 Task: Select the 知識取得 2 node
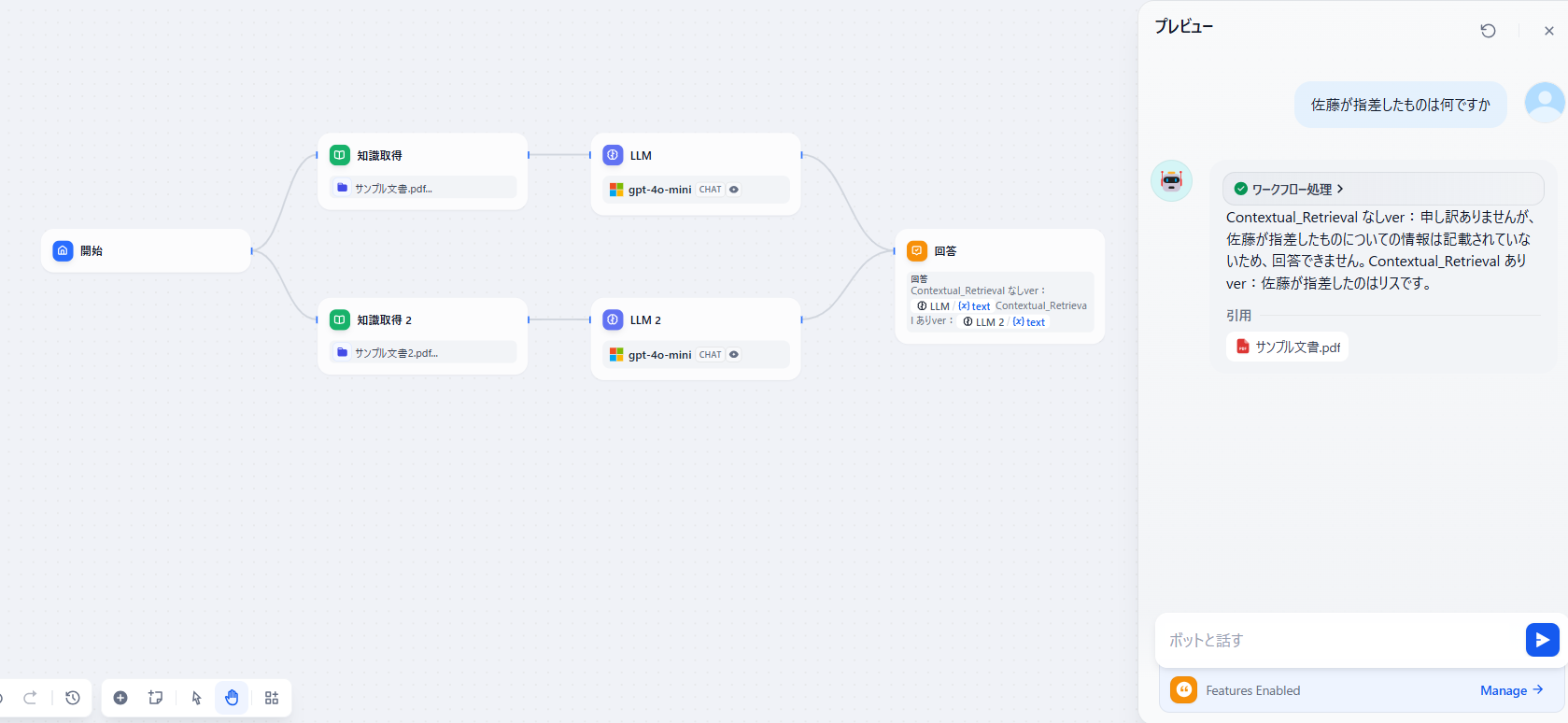422,320
